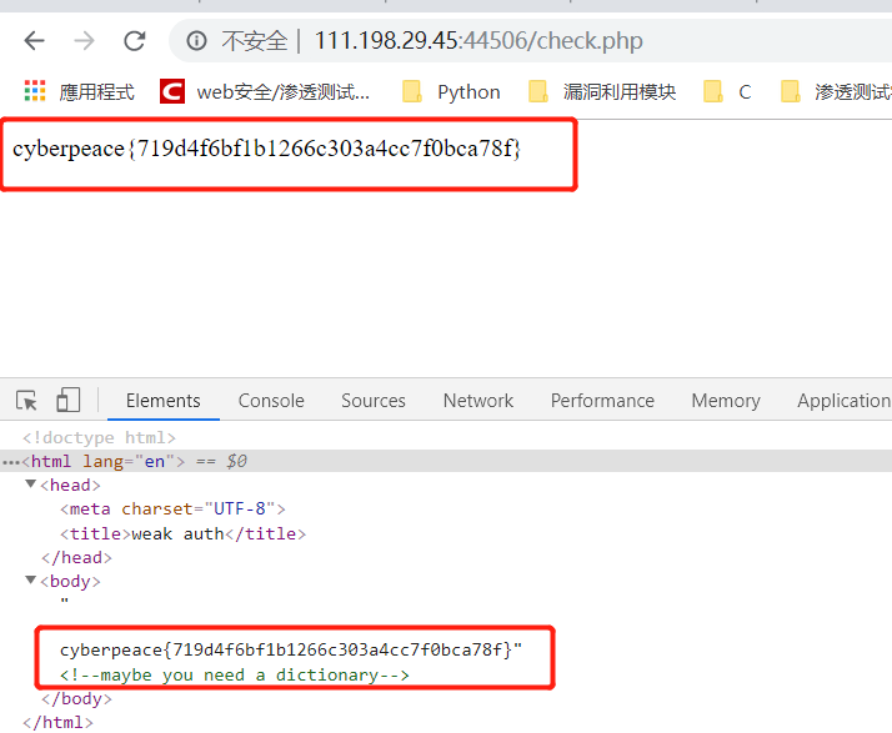Viewport: 892px width, 733px height.
Task: Open the 漏洞利用模块 bookmarks folder
Action: 620,92
